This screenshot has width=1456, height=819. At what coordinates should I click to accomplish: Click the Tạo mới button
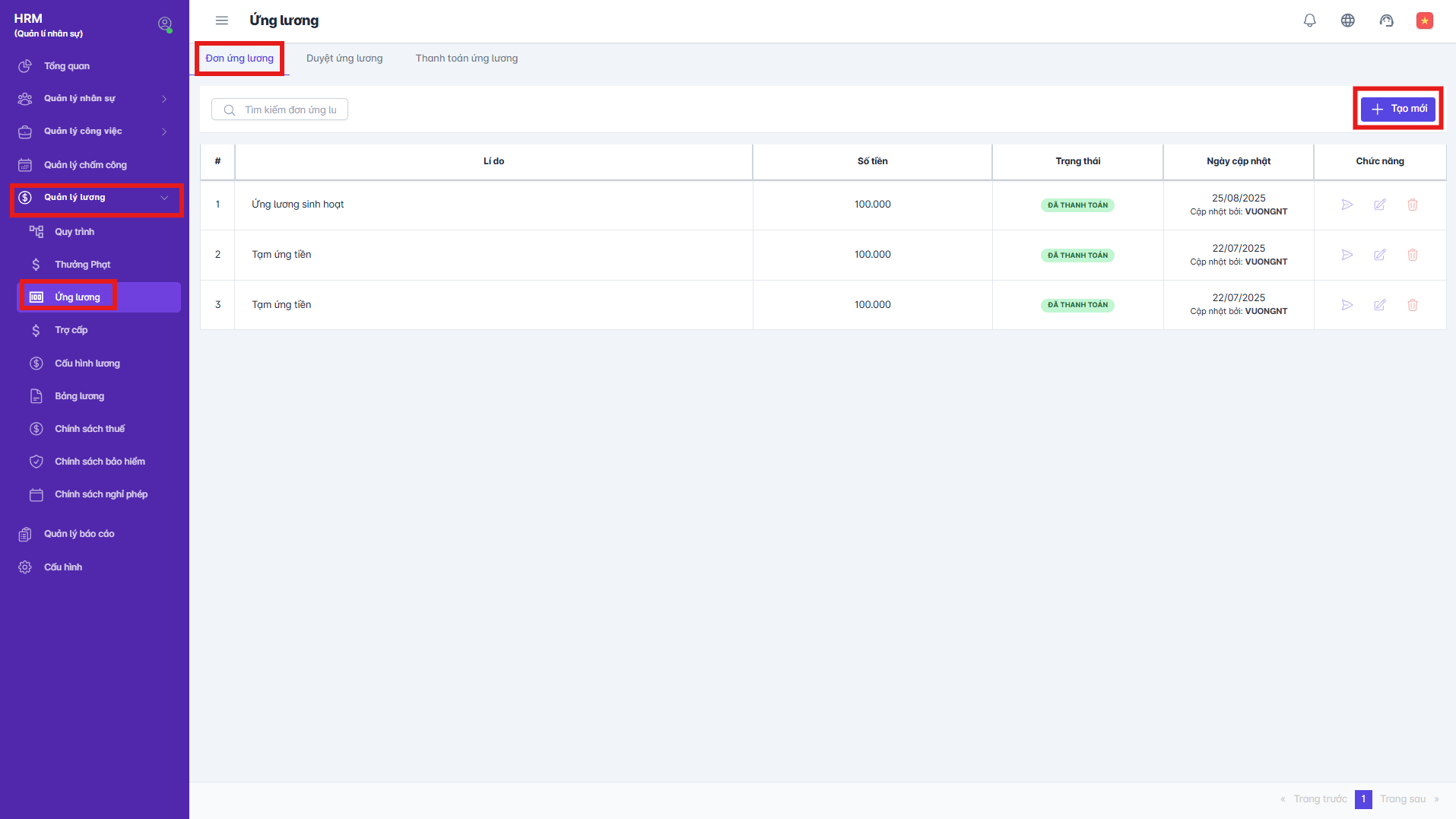1397,109
